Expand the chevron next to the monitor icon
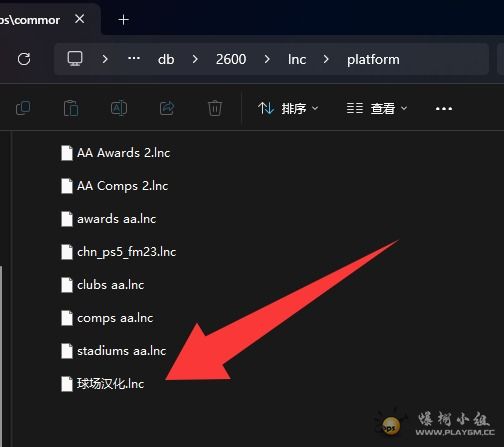The height and width of the screenshot is (447, 504). tap(105, 59)
